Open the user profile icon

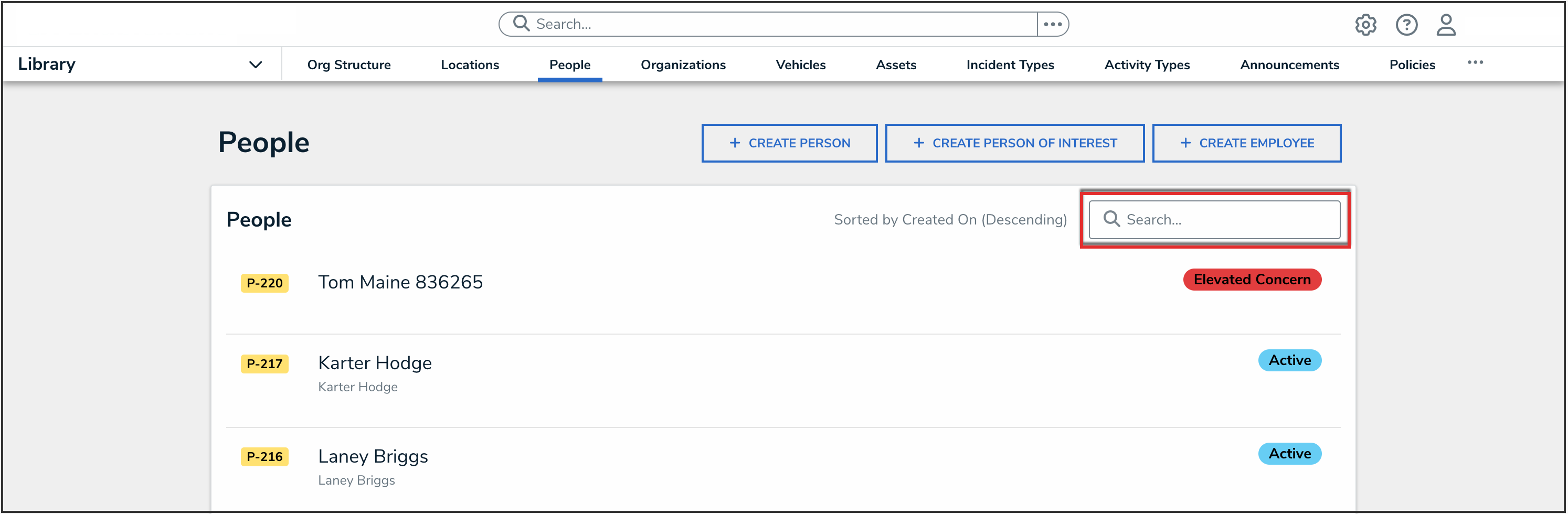[1446, 25]
